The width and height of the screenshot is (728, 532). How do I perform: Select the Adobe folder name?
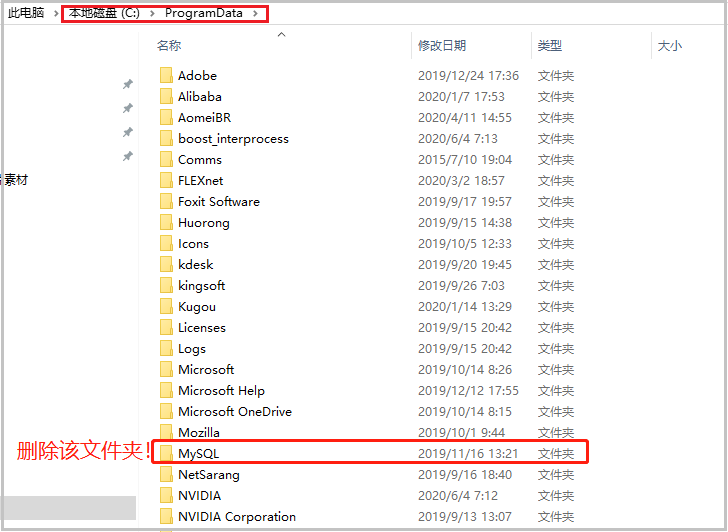click(x=197, y=75)
